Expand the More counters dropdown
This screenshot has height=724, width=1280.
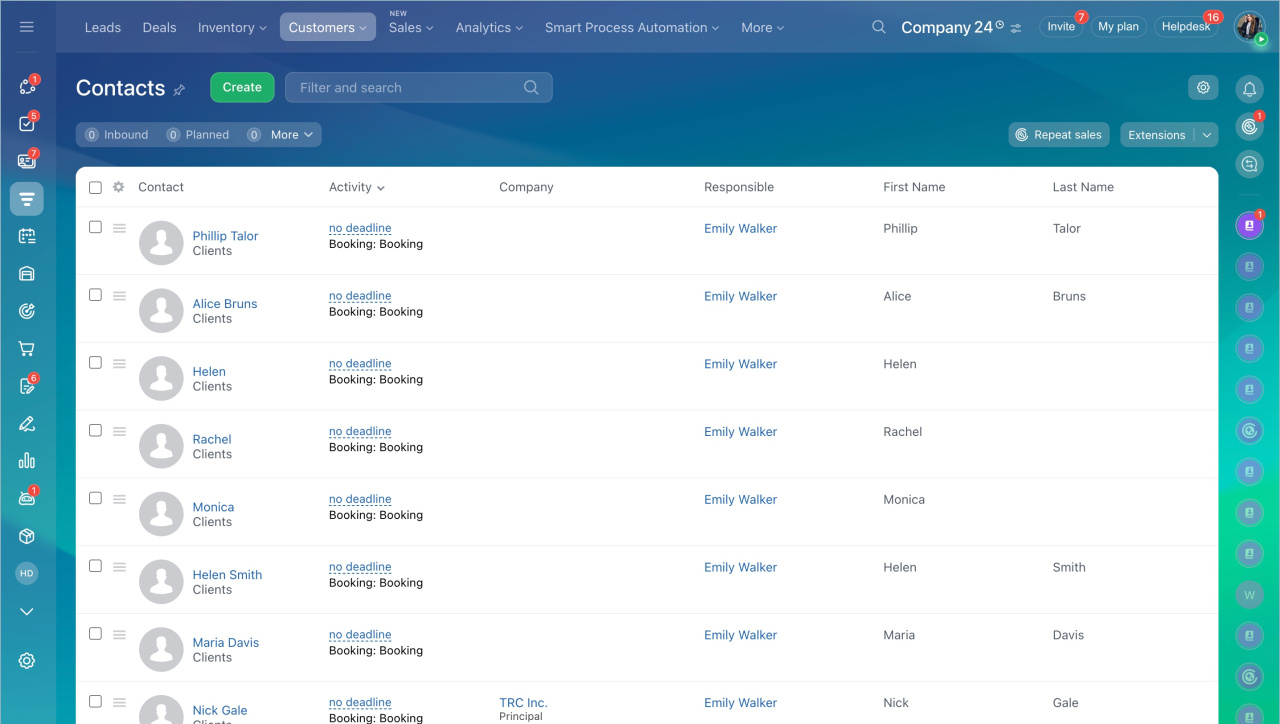point(292,135)
